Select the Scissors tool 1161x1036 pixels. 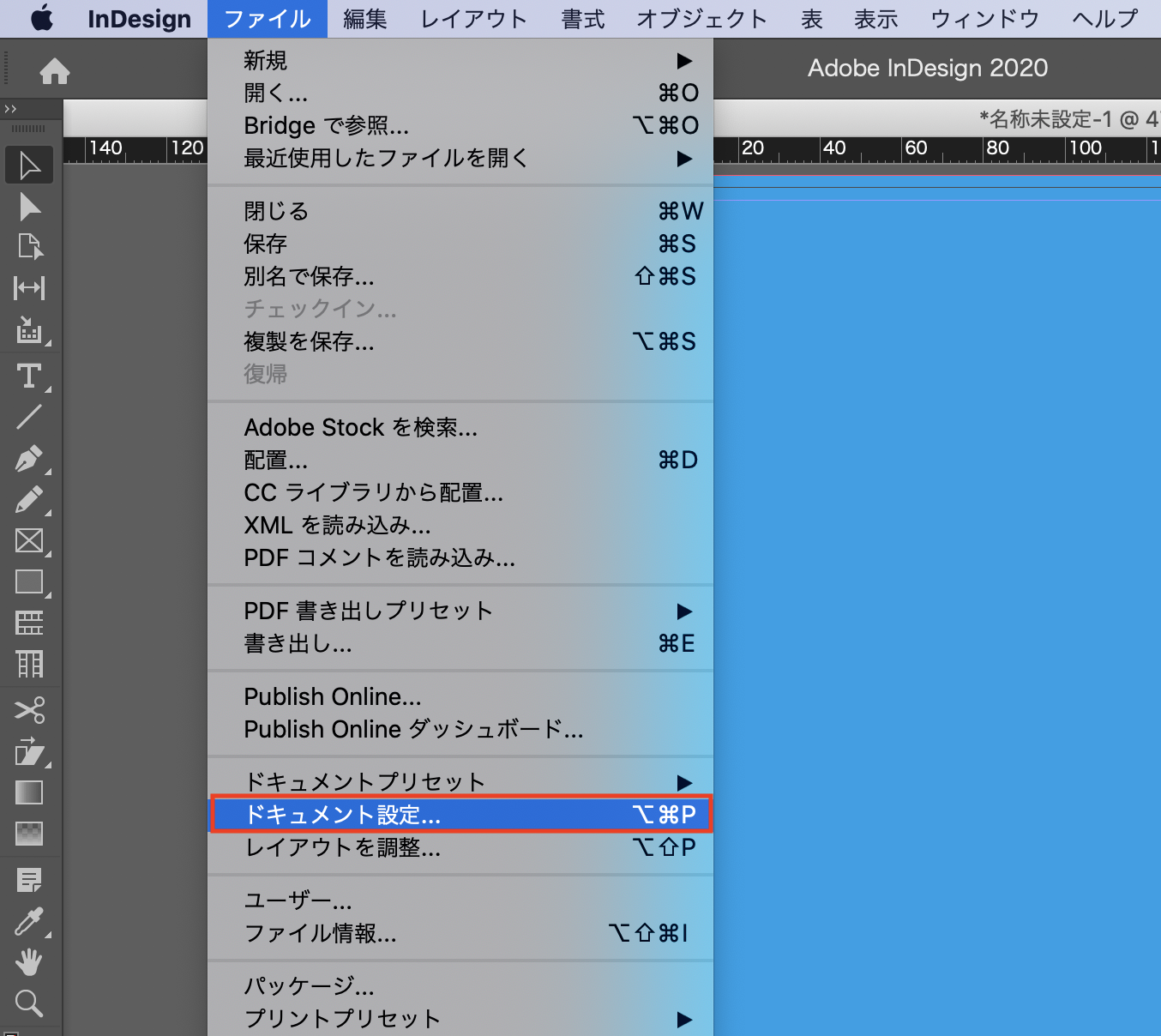pyautogui.click(x=29, y=710)
